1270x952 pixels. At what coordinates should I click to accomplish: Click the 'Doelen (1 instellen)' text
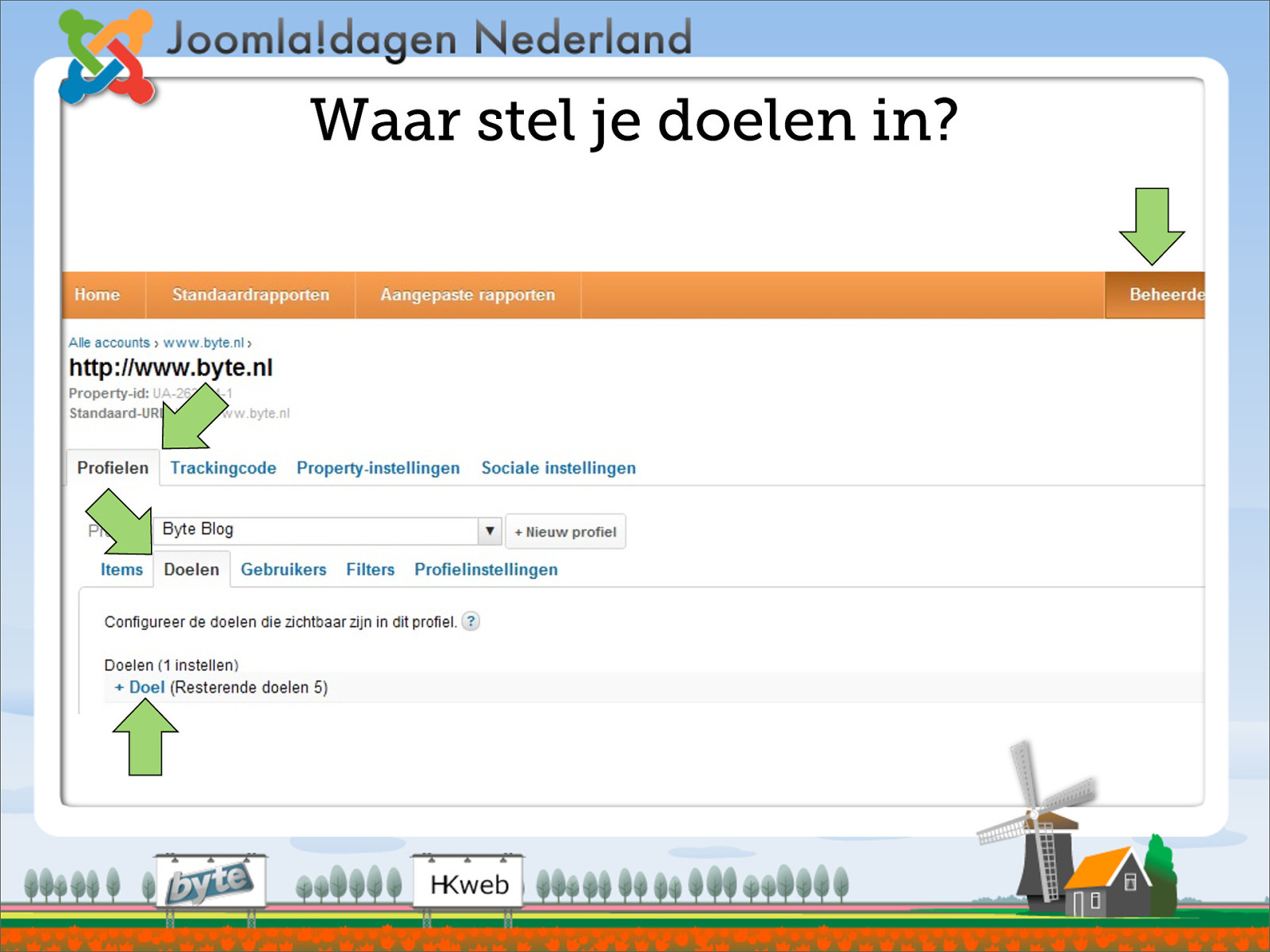[x=171, y=665]
